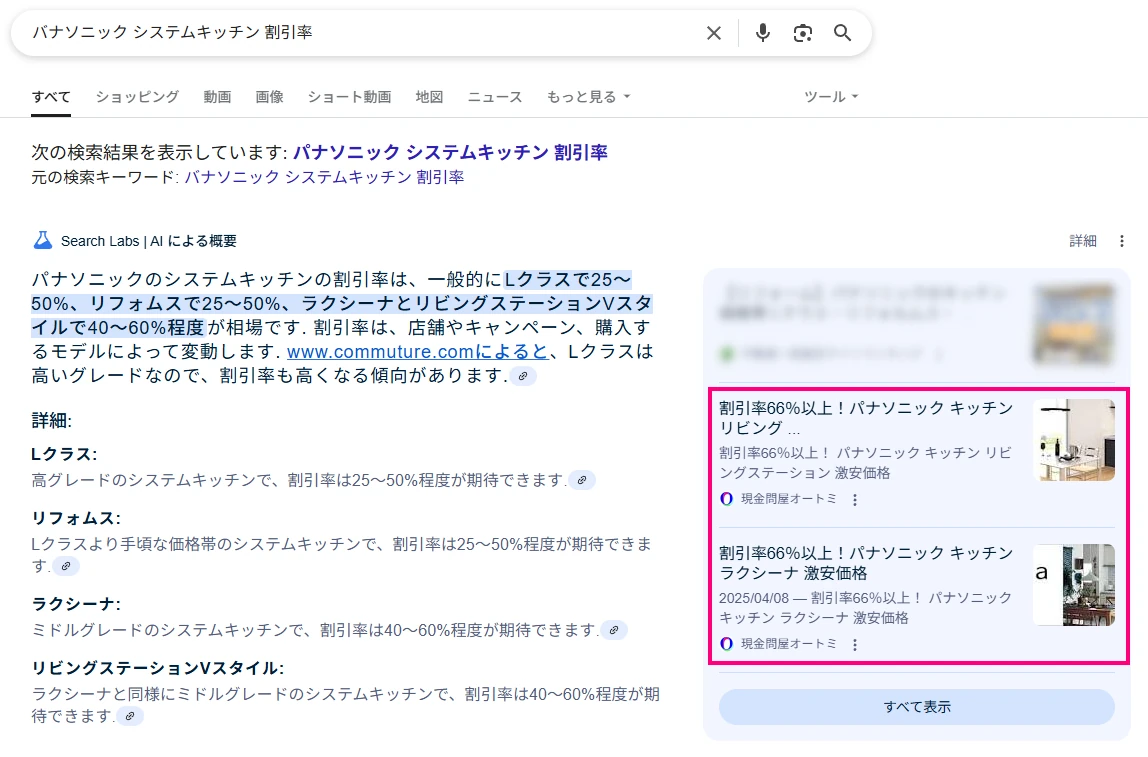
Task: Switch to the 動画 tab
Action: pos(217,97)
